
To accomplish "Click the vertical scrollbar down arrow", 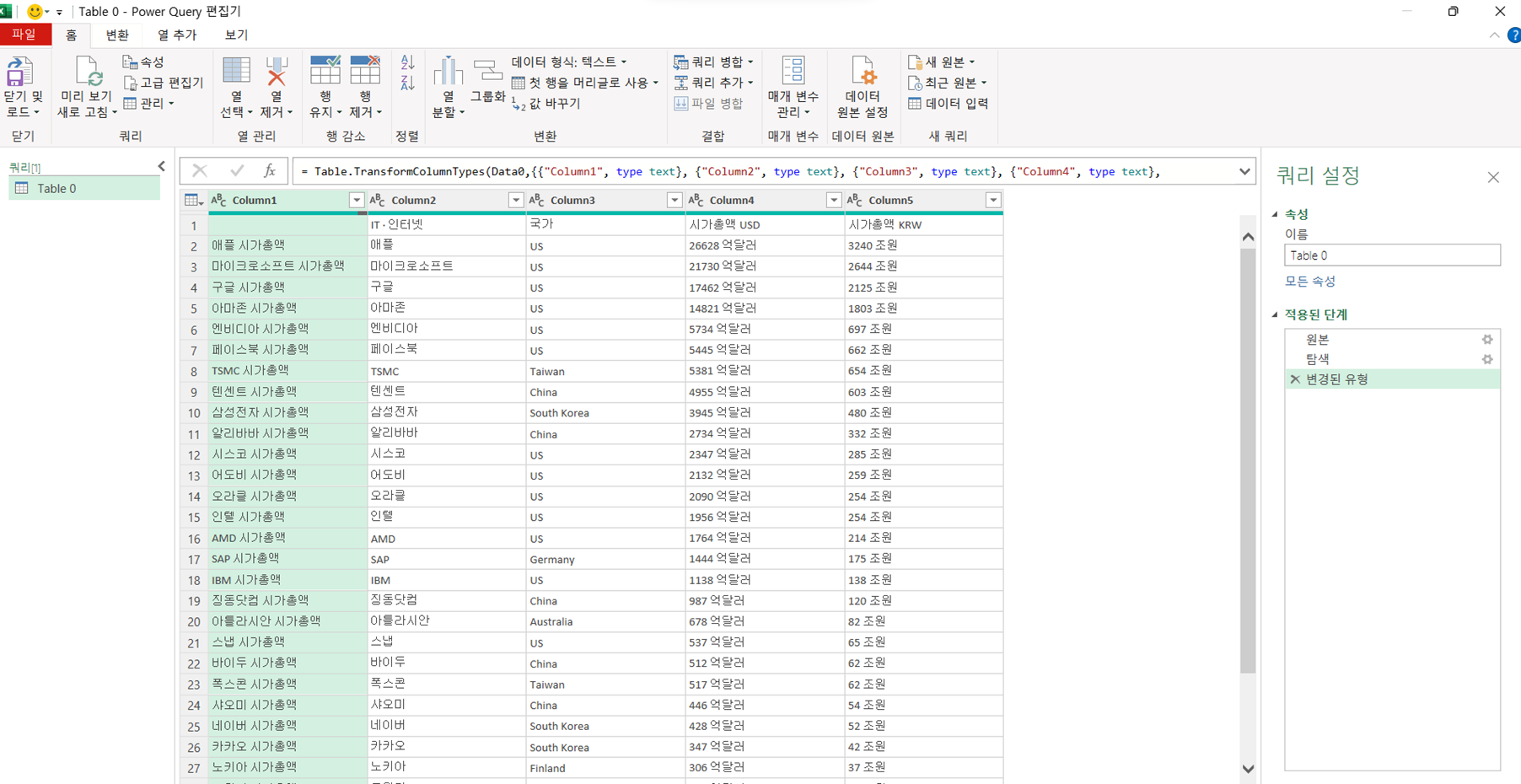I will (x=1248, y=769).
